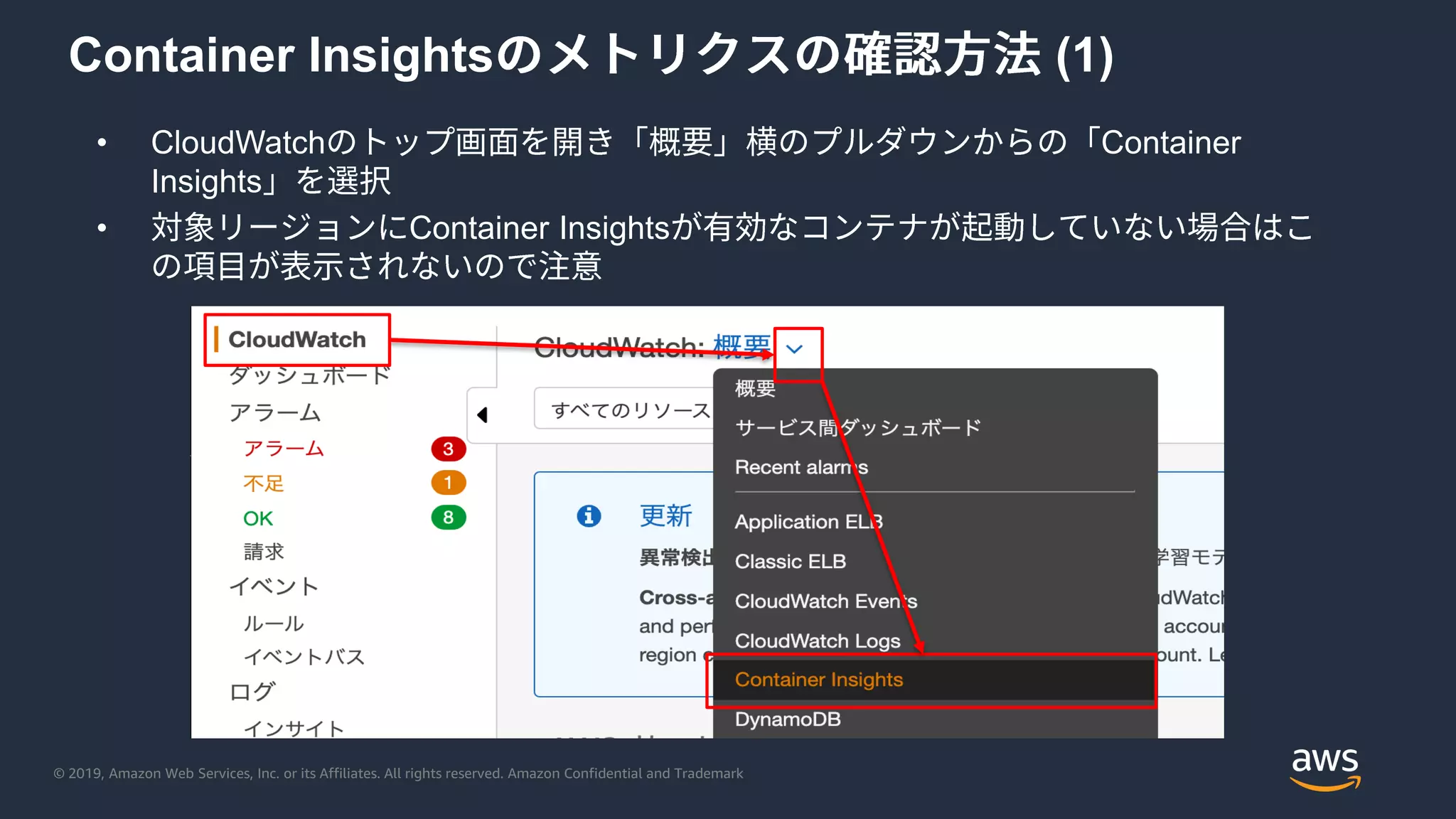Choose サービス間ダッシュボード from the menu
The image size is (1456, 819).
tap(858, 427)
